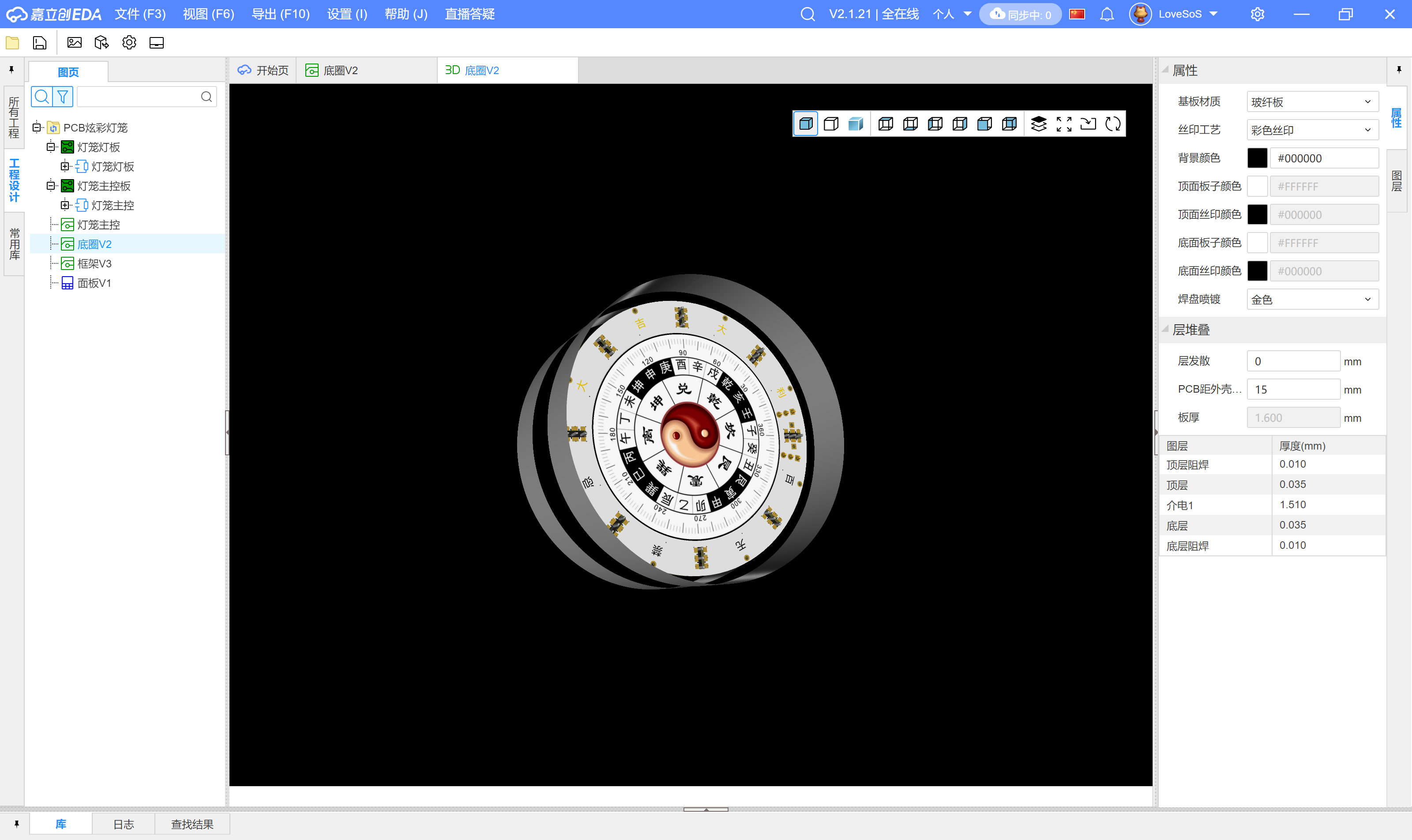Click the export image icon in toolbar

74,42
